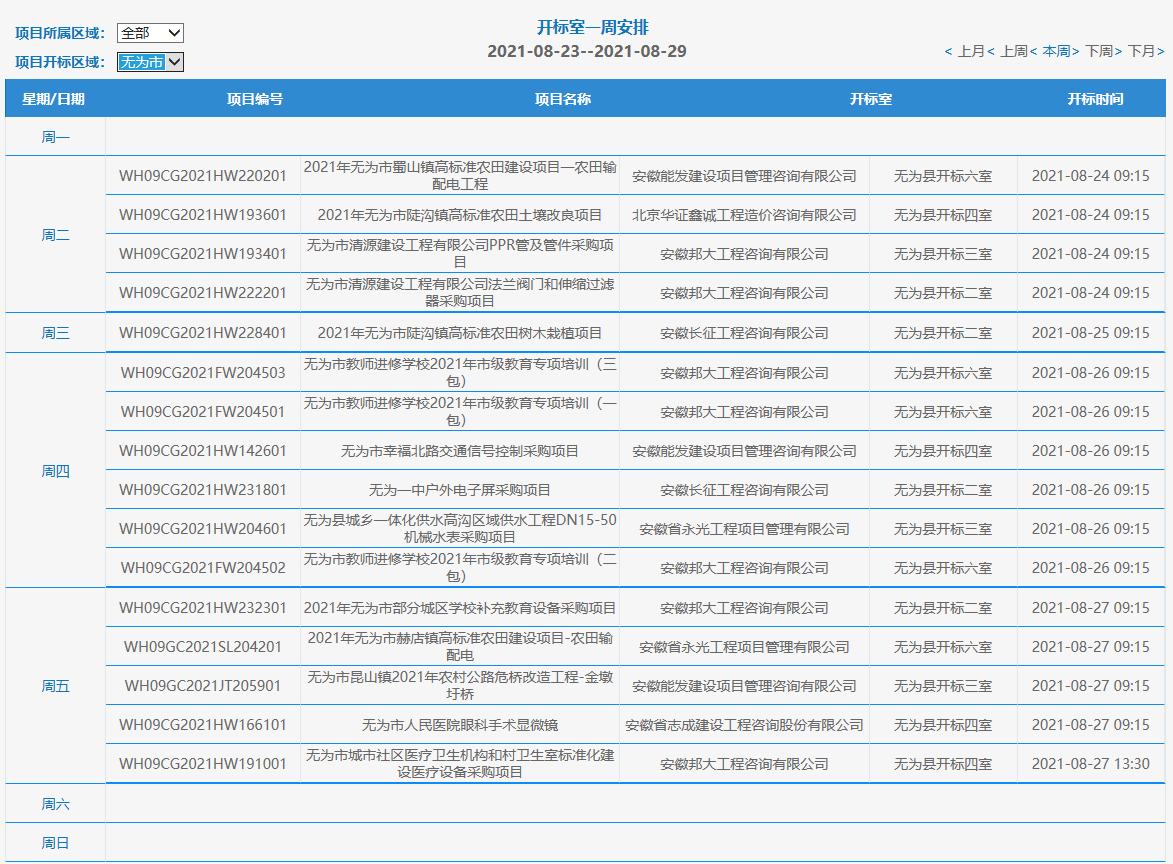Screen dimensions: 1173x864
Task: Click the 上周 previous week link
Action: 1013,51
